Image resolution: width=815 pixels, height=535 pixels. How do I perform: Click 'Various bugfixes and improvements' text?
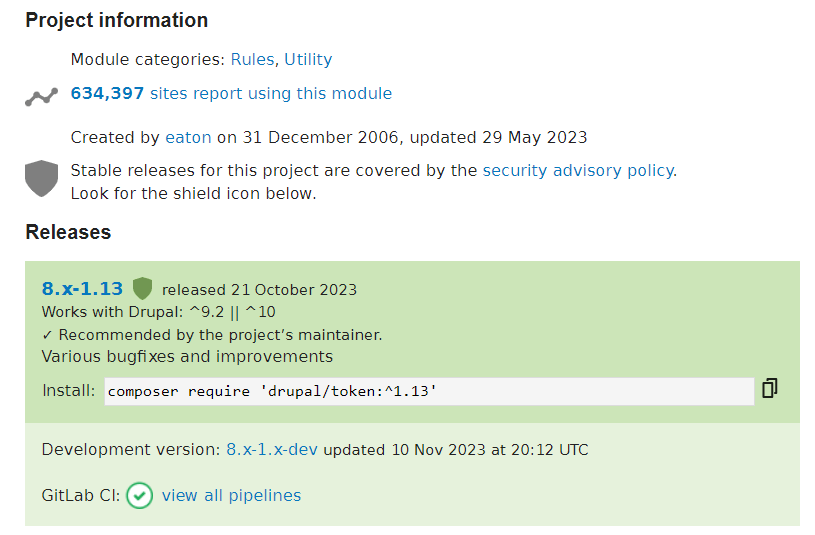(187, 357)
